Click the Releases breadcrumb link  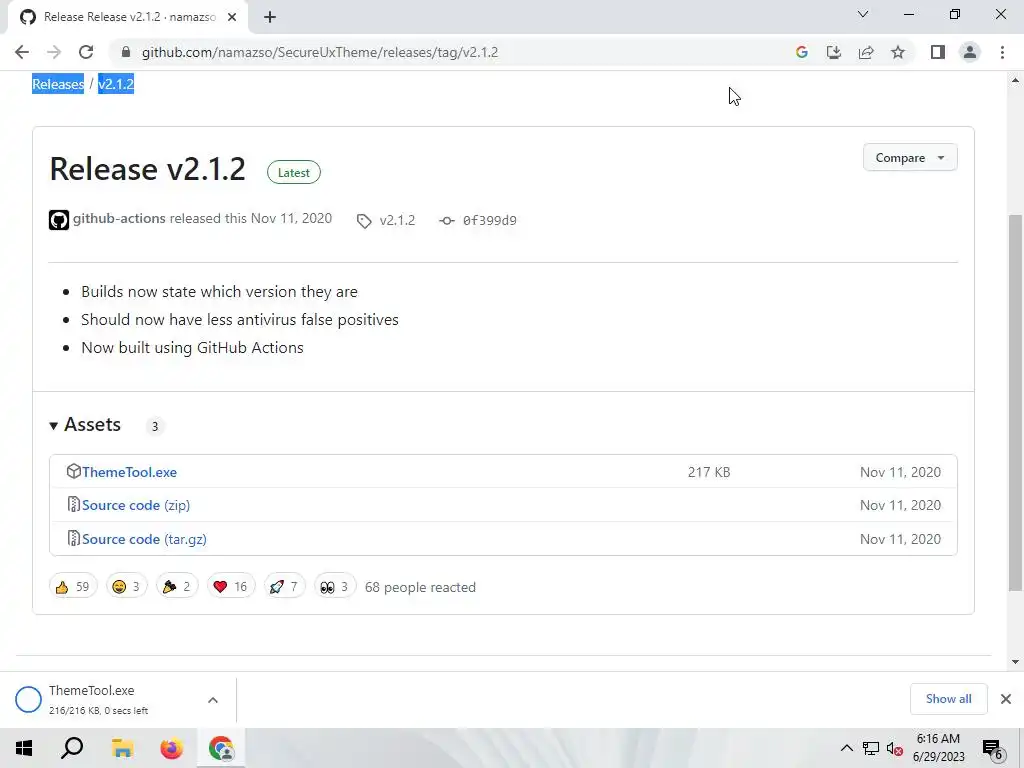coord(58,84)
